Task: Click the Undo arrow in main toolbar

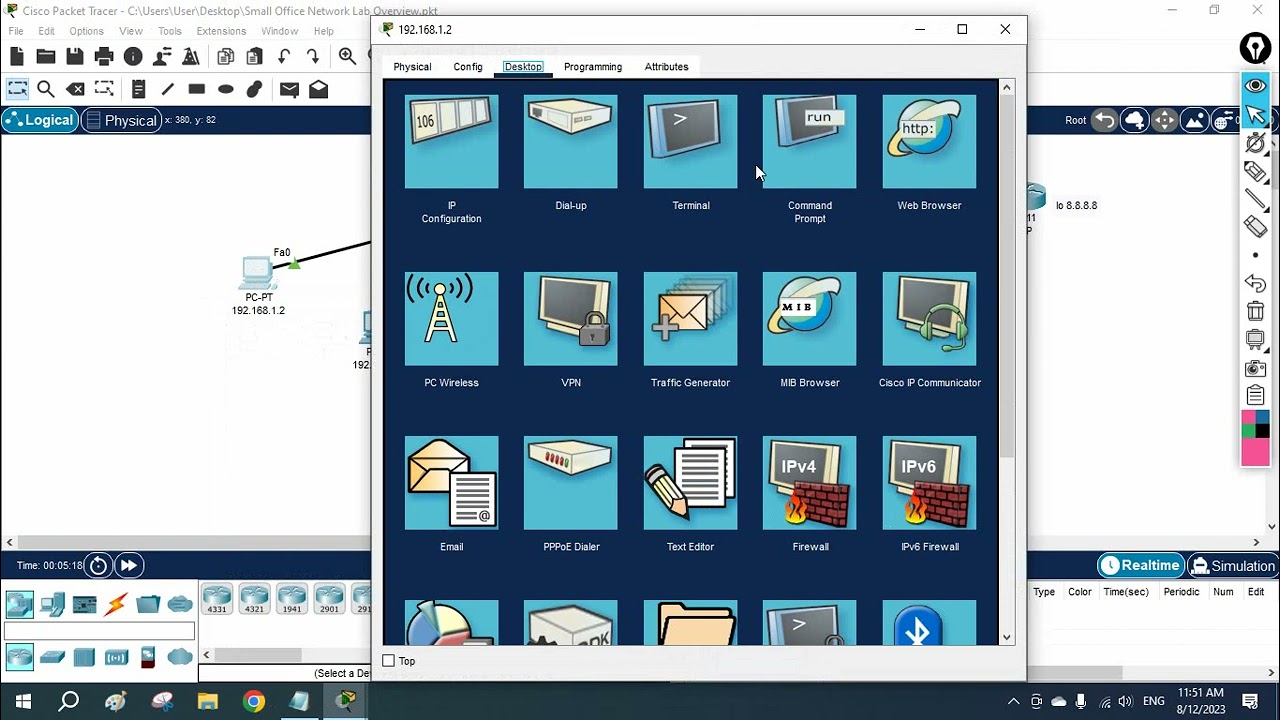Action: (x=284, y=57)
